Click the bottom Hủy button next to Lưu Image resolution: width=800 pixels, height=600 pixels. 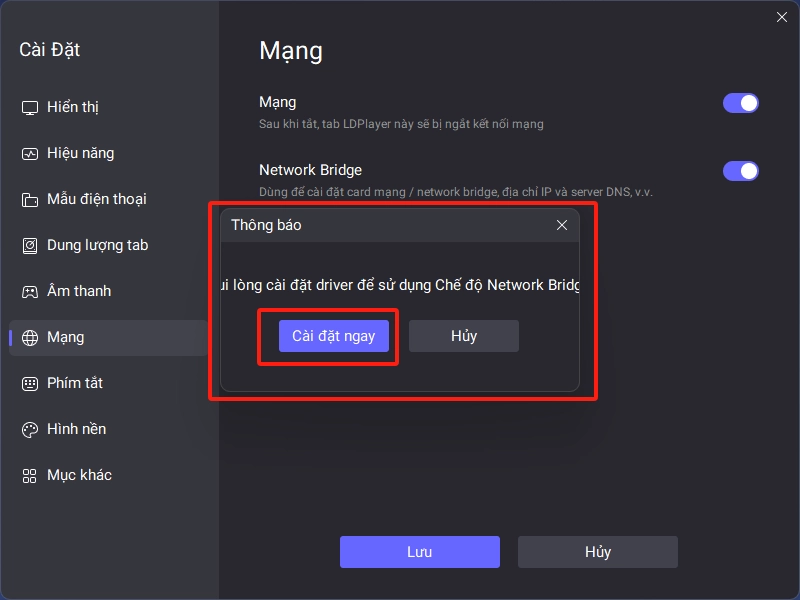click(598, 552)
